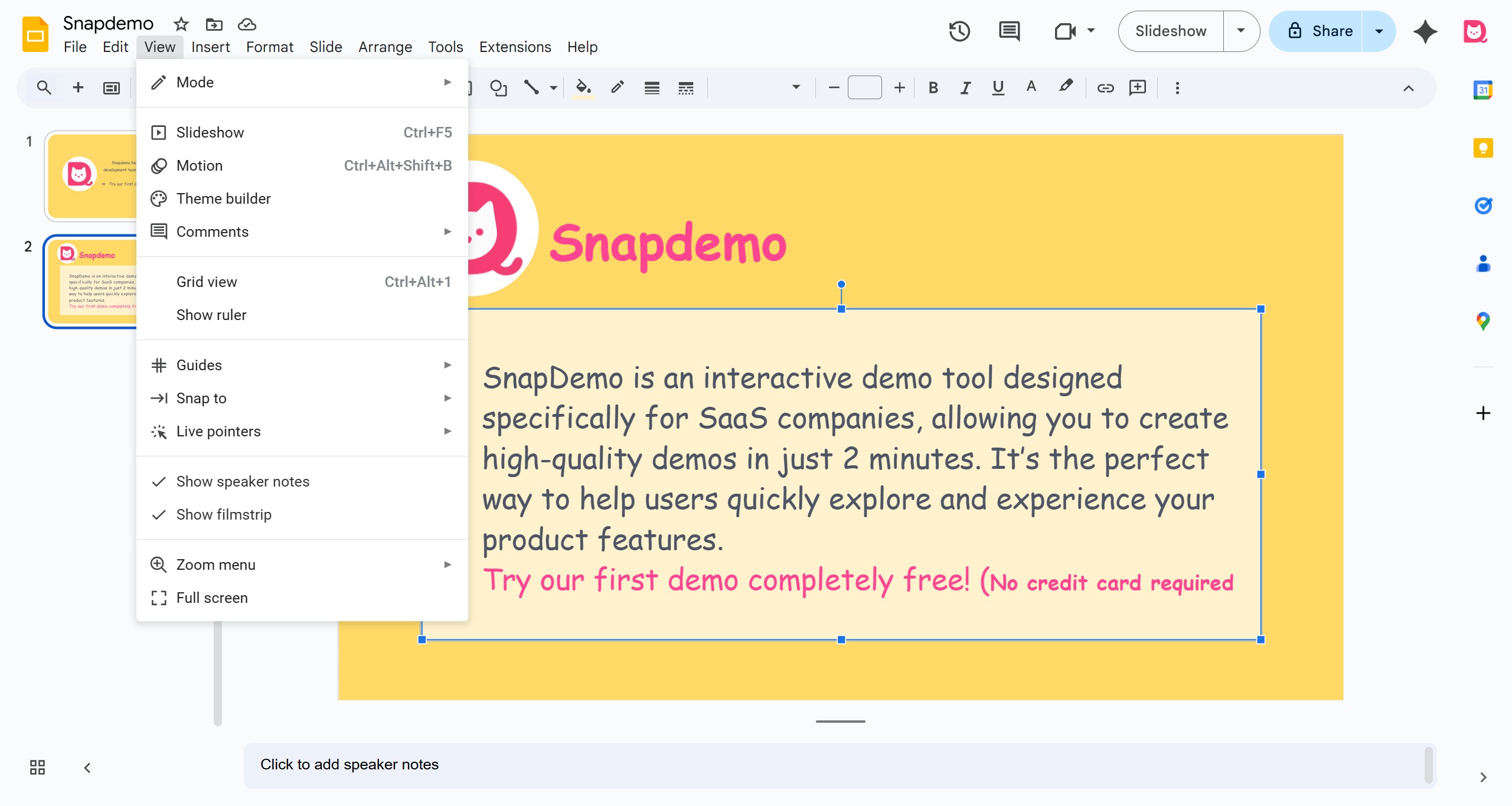This screenshot has width=1512, height=806.
Task: Open the fill color paint bucket
Action: coord(583,88)
